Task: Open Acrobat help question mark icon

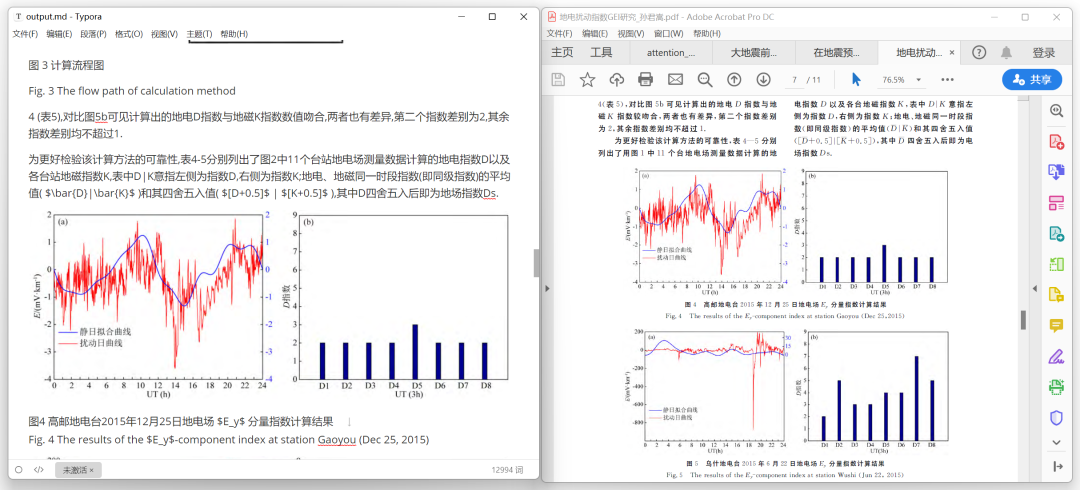Action: click(x=979, y=52)
